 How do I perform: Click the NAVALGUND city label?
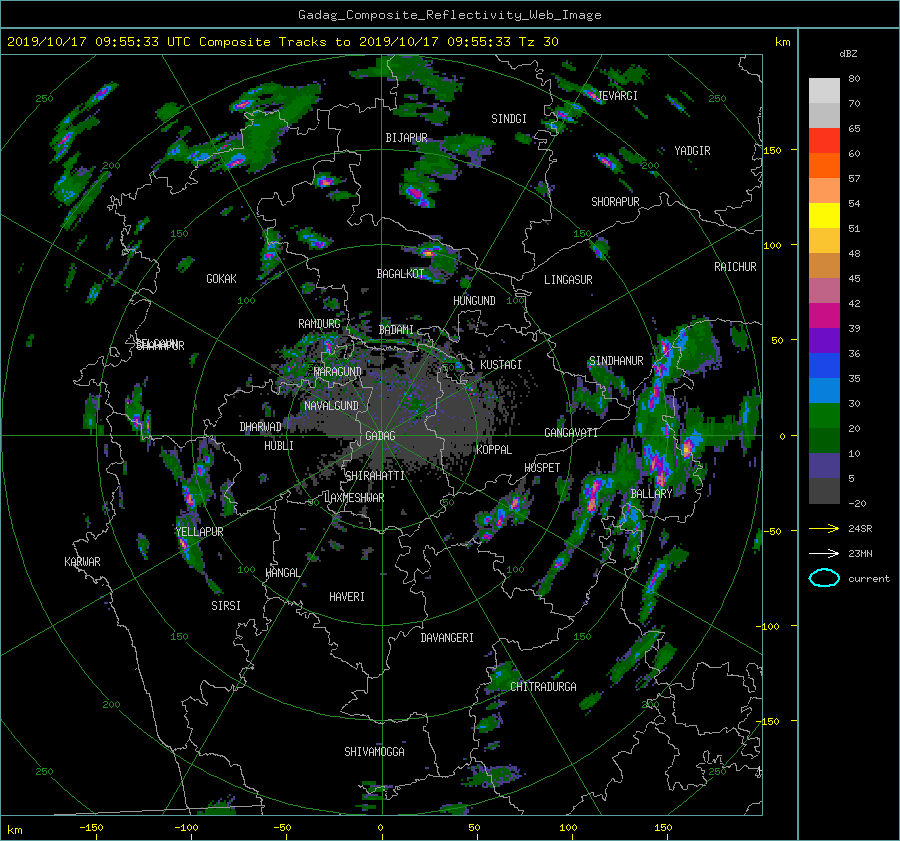331,406
